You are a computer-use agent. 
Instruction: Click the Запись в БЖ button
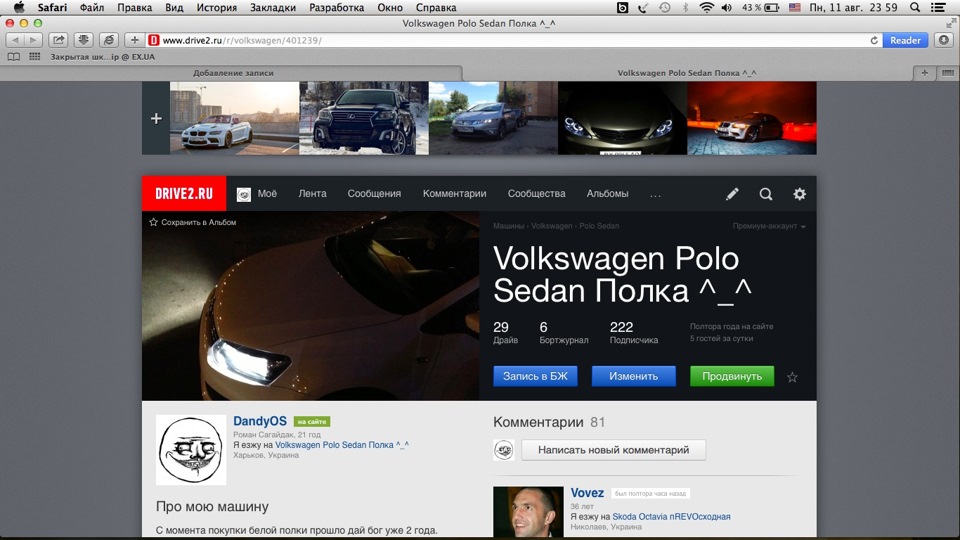[x=535, y=376]
